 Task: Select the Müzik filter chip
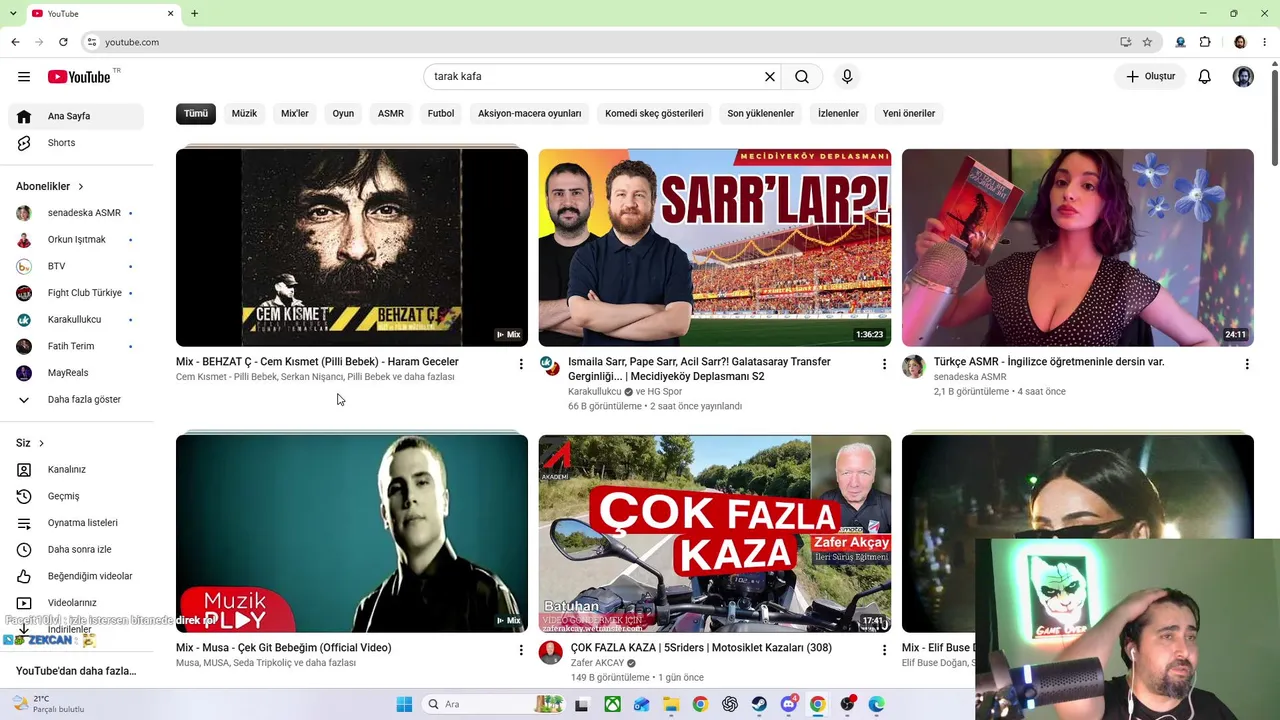coord(244,113)
